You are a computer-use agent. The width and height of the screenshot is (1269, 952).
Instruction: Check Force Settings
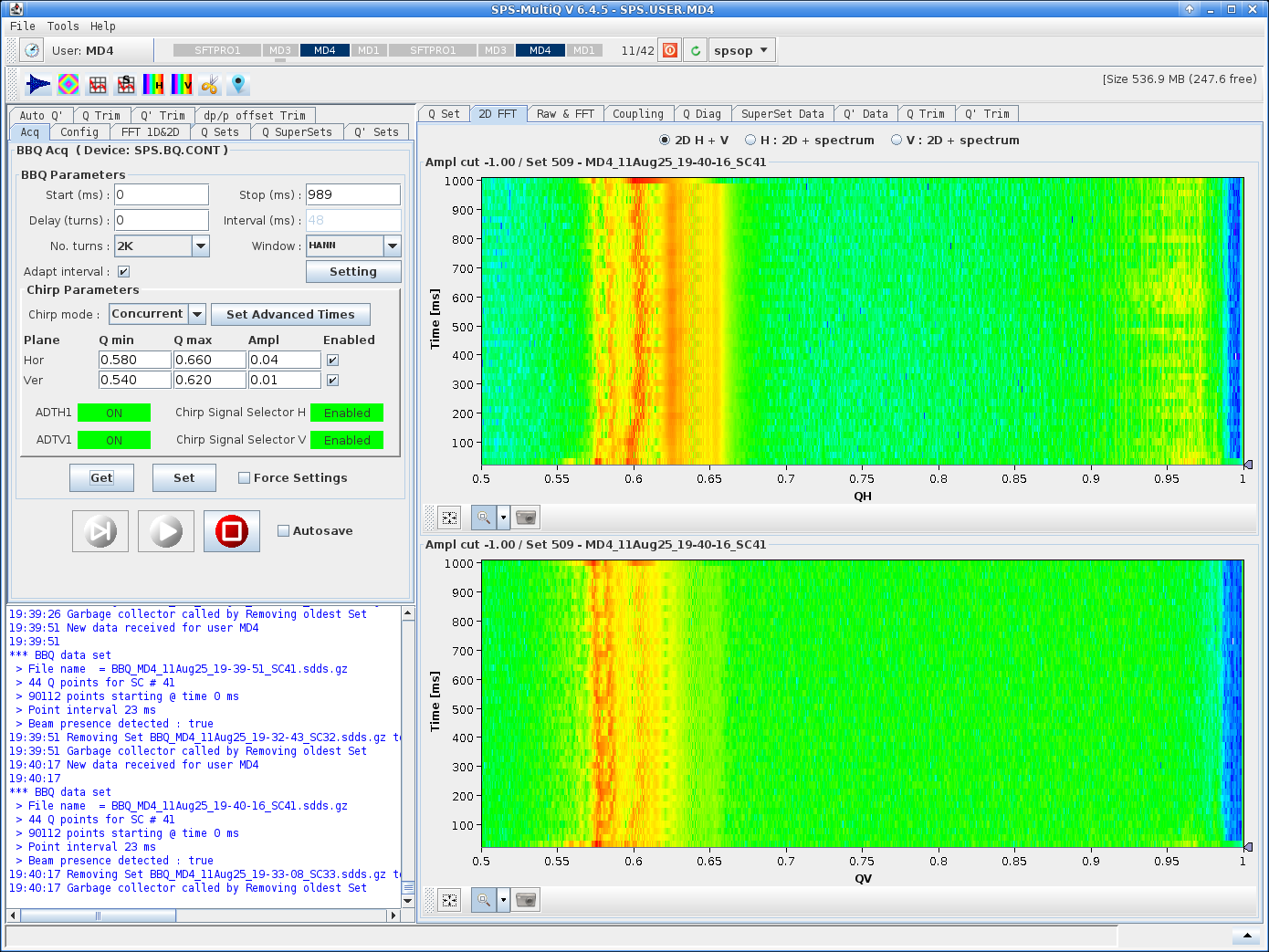(244, 477)
